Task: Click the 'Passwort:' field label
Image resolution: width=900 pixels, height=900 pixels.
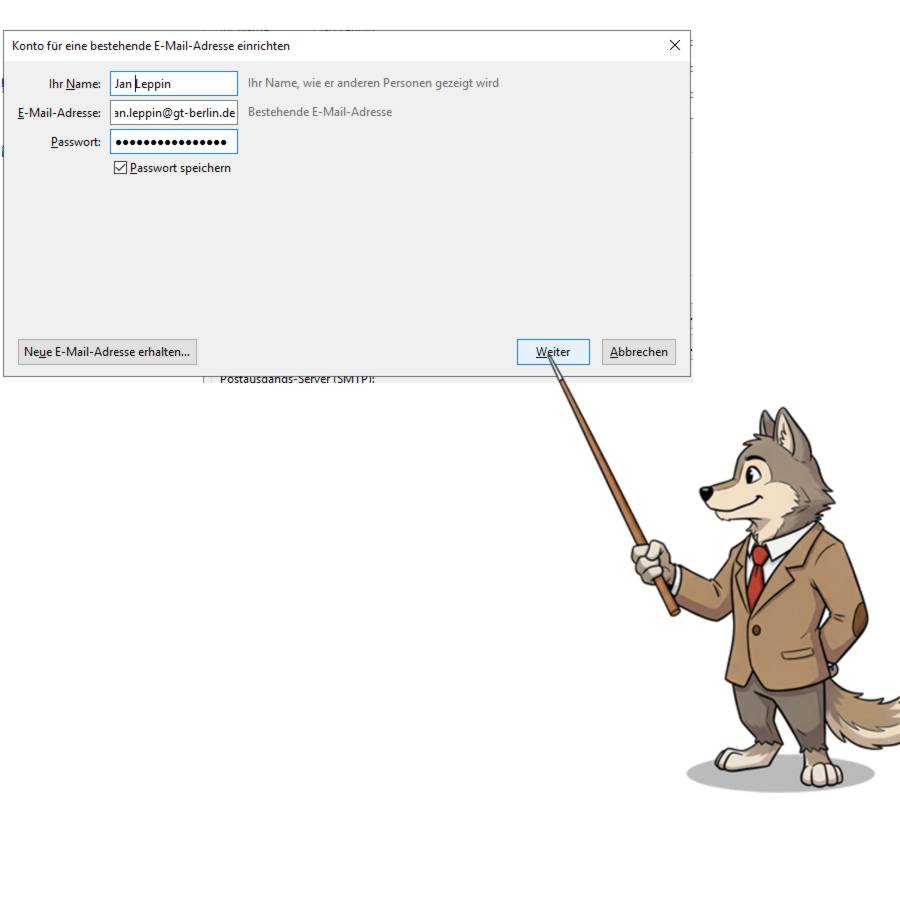Action: tap(76, 142)
